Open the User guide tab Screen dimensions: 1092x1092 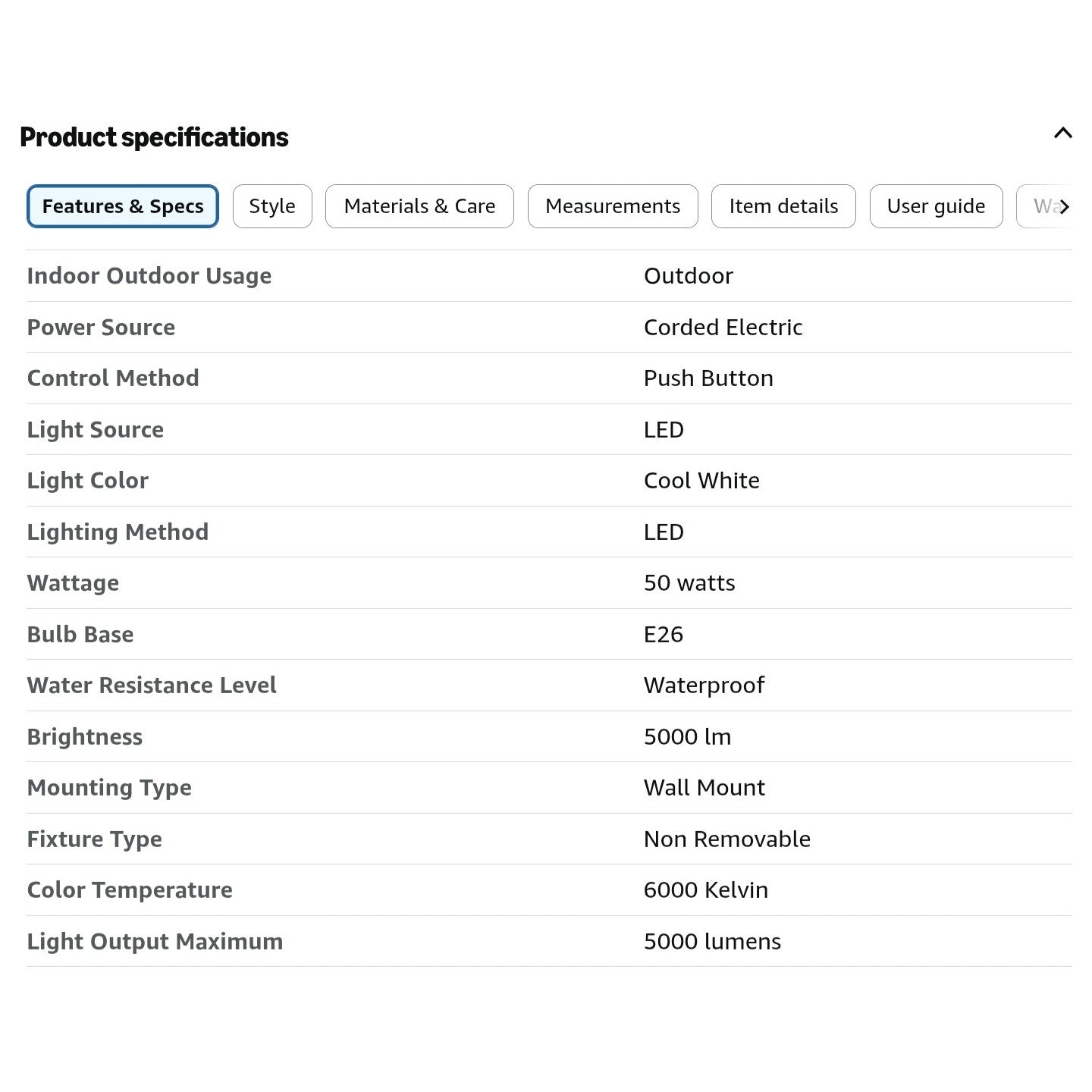(936, 206)
